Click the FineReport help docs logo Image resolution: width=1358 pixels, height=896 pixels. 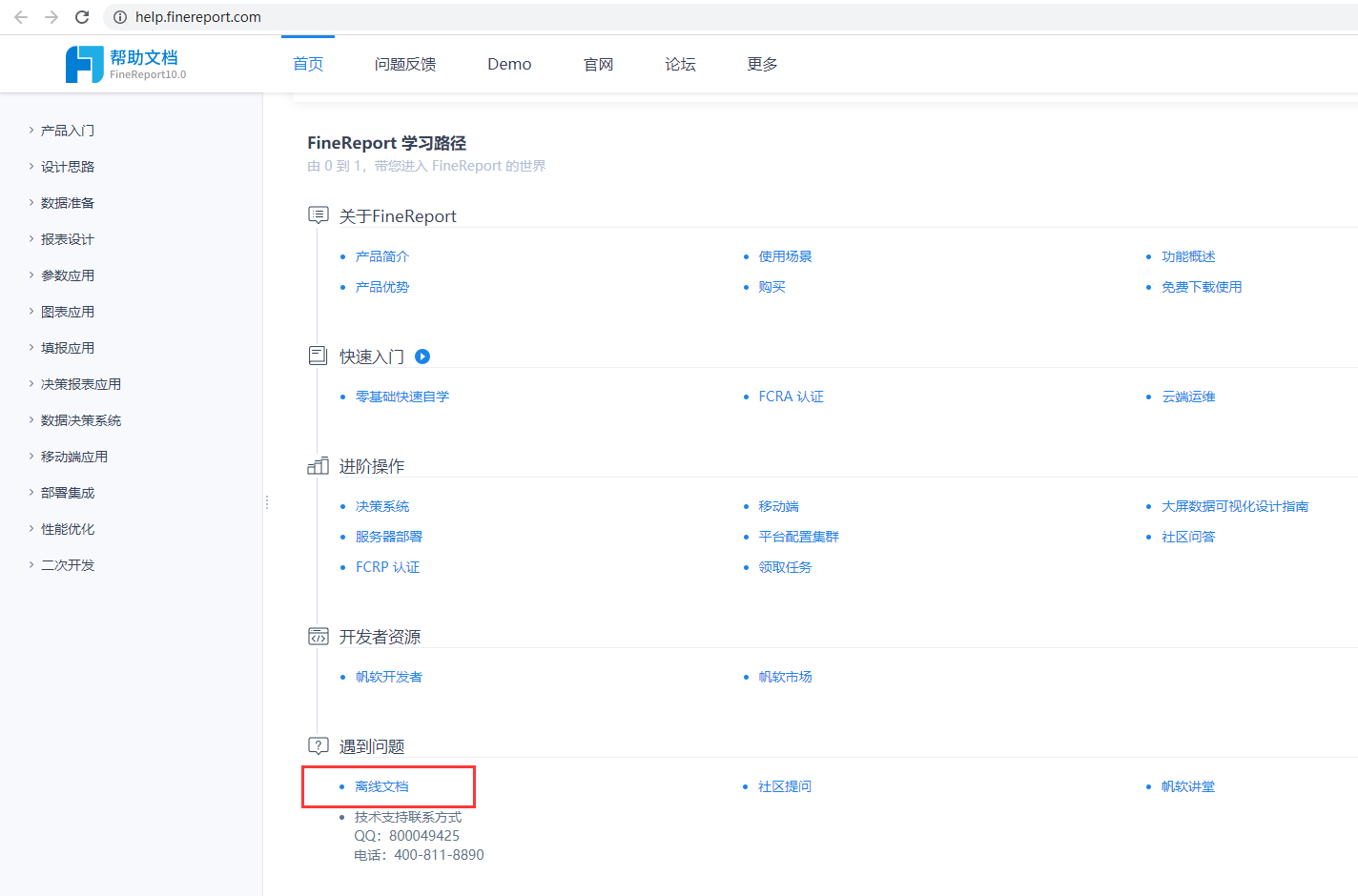(x=126, y=64)
